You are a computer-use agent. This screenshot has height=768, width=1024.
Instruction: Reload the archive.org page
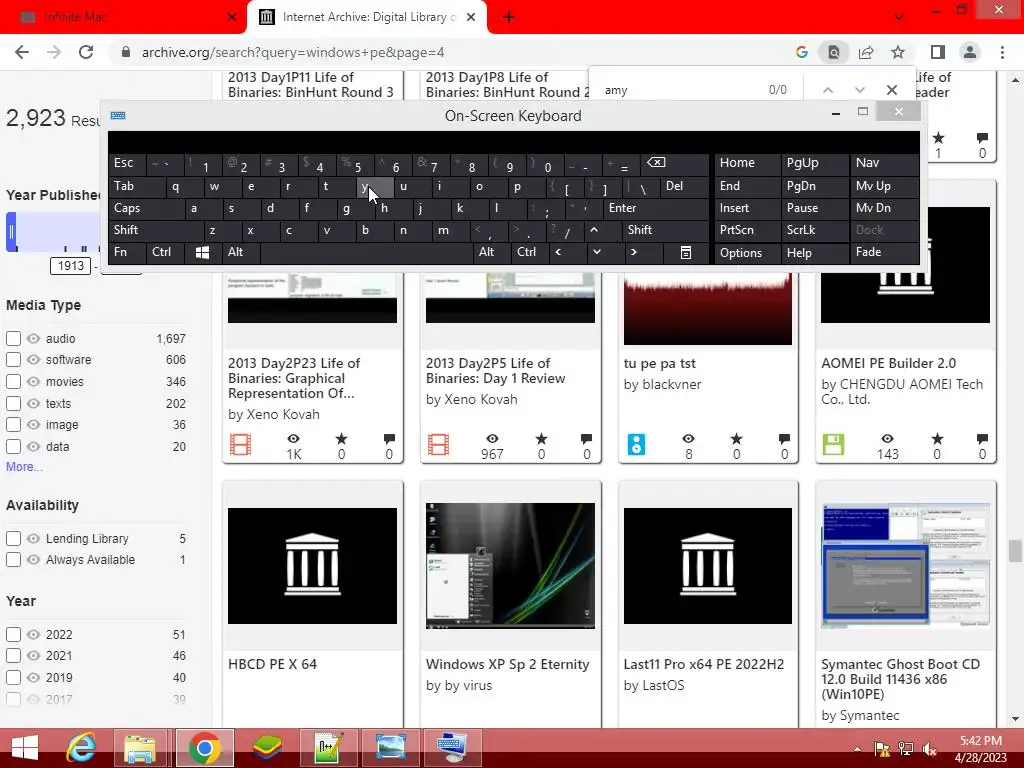(86, 52)
